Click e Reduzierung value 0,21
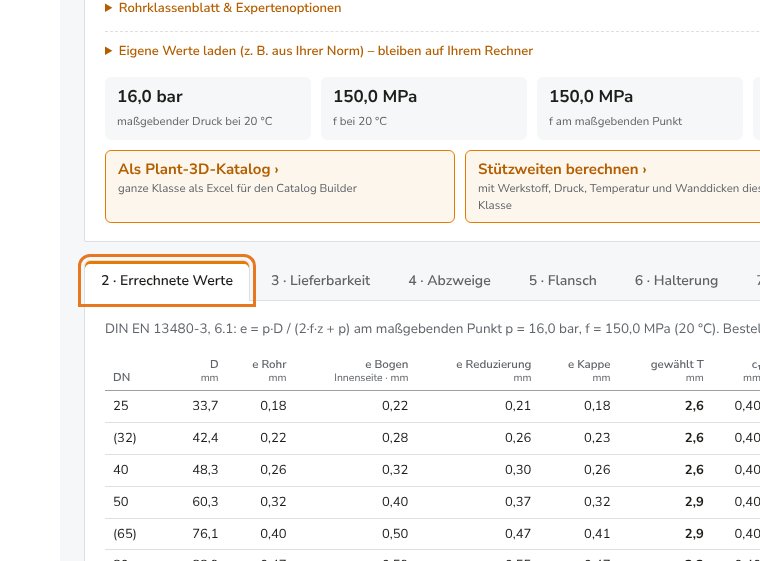The height and width of the screenshot is (561, 760). point(518,405)
